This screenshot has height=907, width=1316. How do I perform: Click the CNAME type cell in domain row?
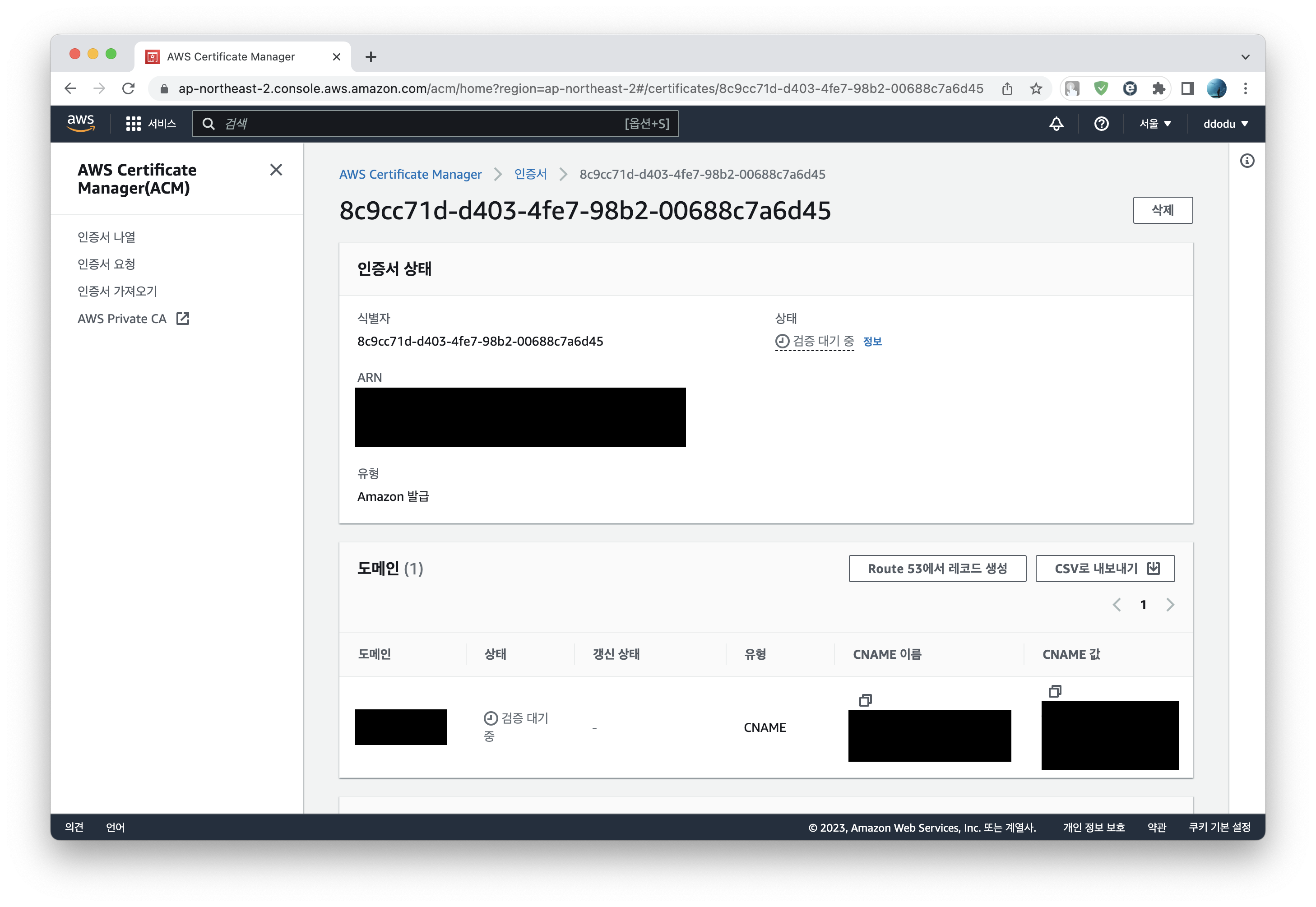(x=765, y=727)
